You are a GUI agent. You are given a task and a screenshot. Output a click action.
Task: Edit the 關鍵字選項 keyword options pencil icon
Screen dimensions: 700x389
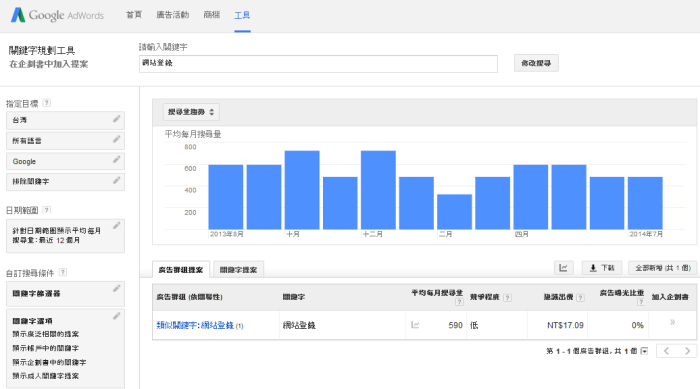117,316
